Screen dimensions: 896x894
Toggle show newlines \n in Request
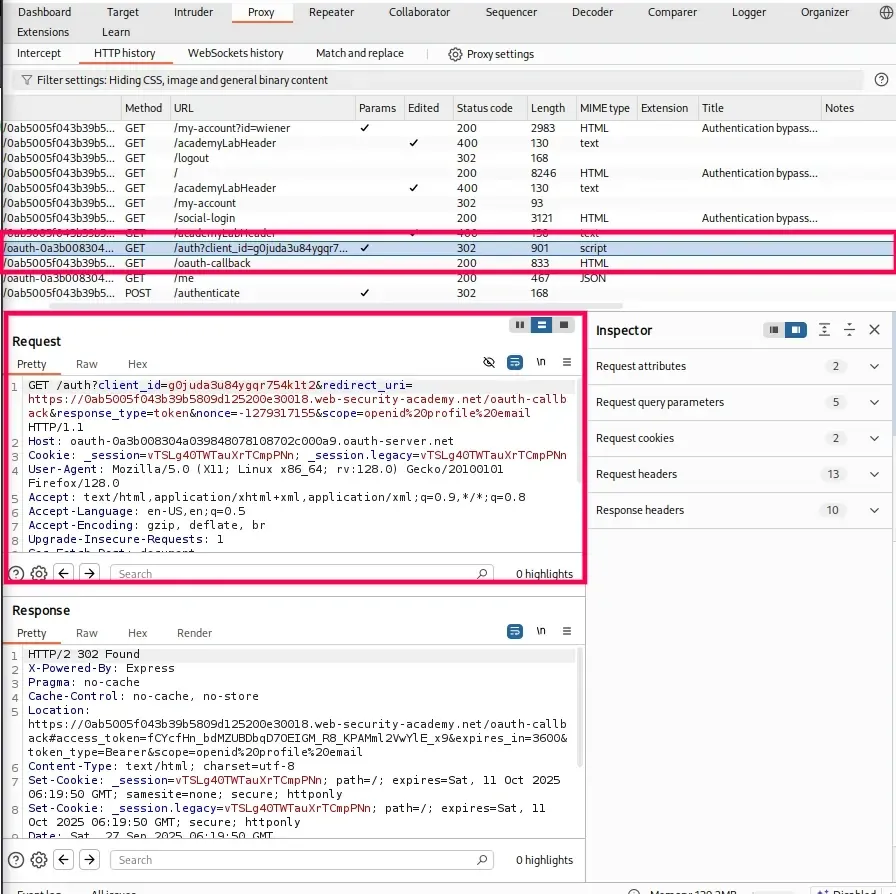click(541, 362)
